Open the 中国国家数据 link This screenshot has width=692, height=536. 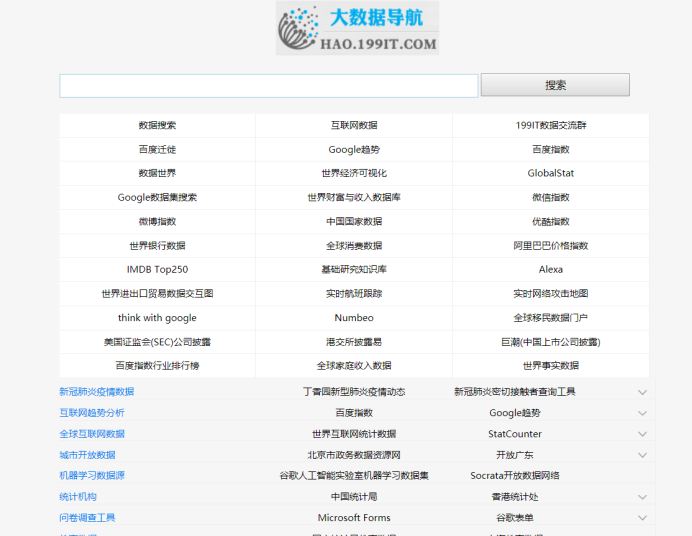(354, 221)
